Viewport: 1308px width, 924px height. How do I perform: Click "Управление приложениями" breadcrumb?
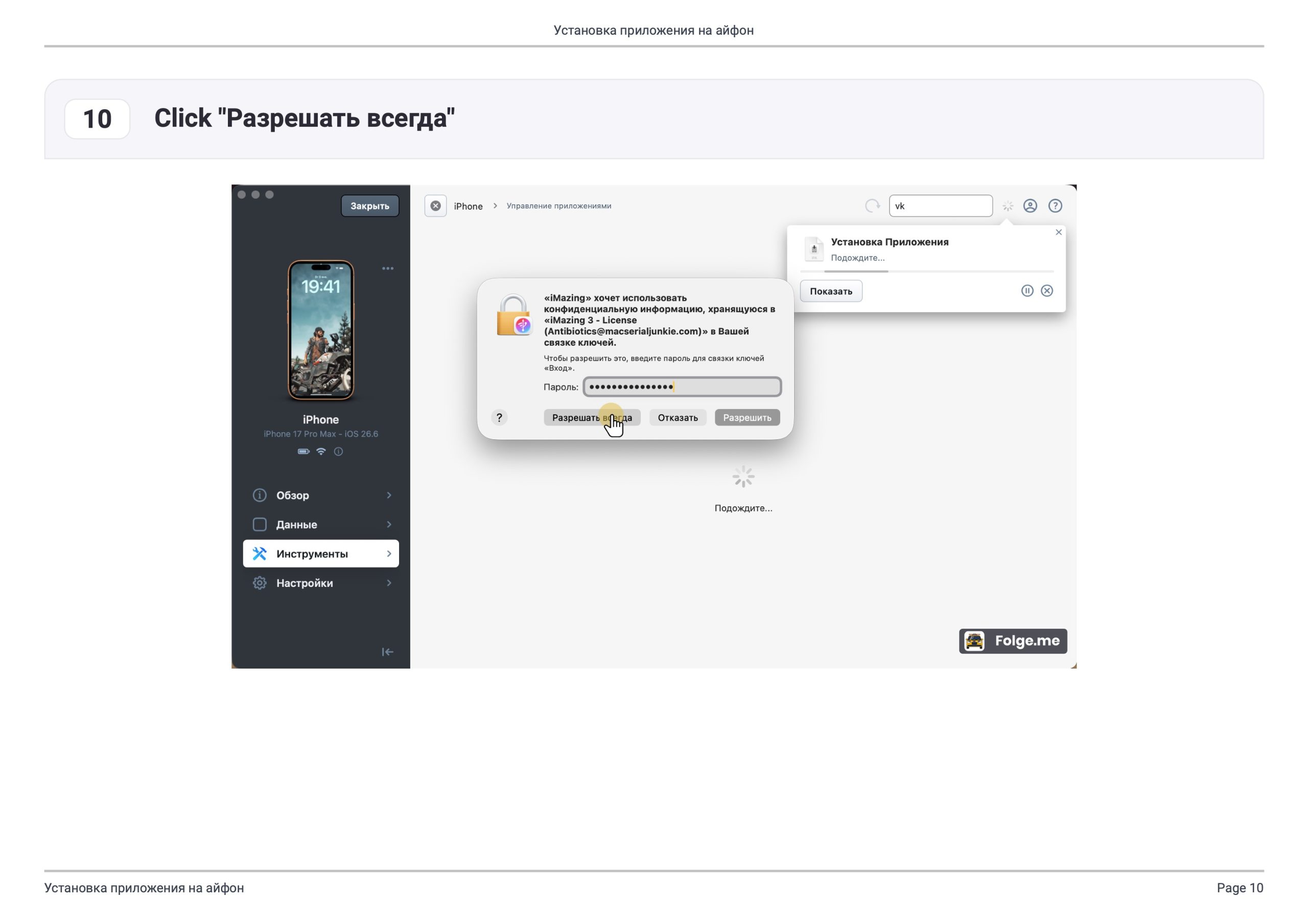(x=559, y=206)
